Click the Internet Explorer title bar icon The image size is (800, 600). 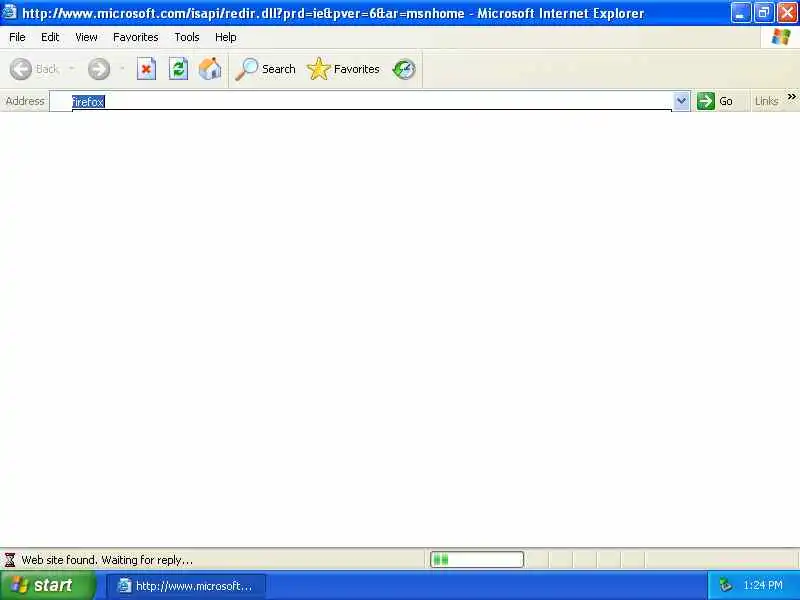(9, 12)
